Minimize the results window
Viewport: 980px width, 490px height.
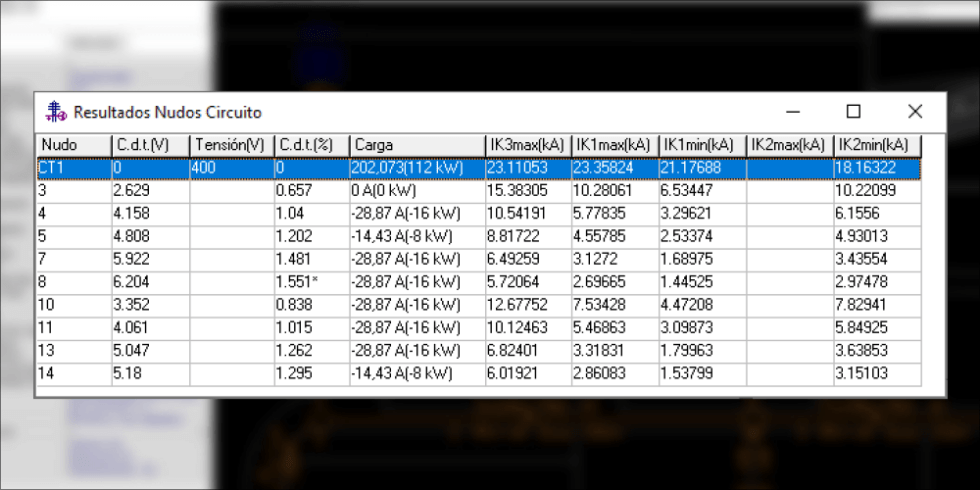(x=792, y=112)
